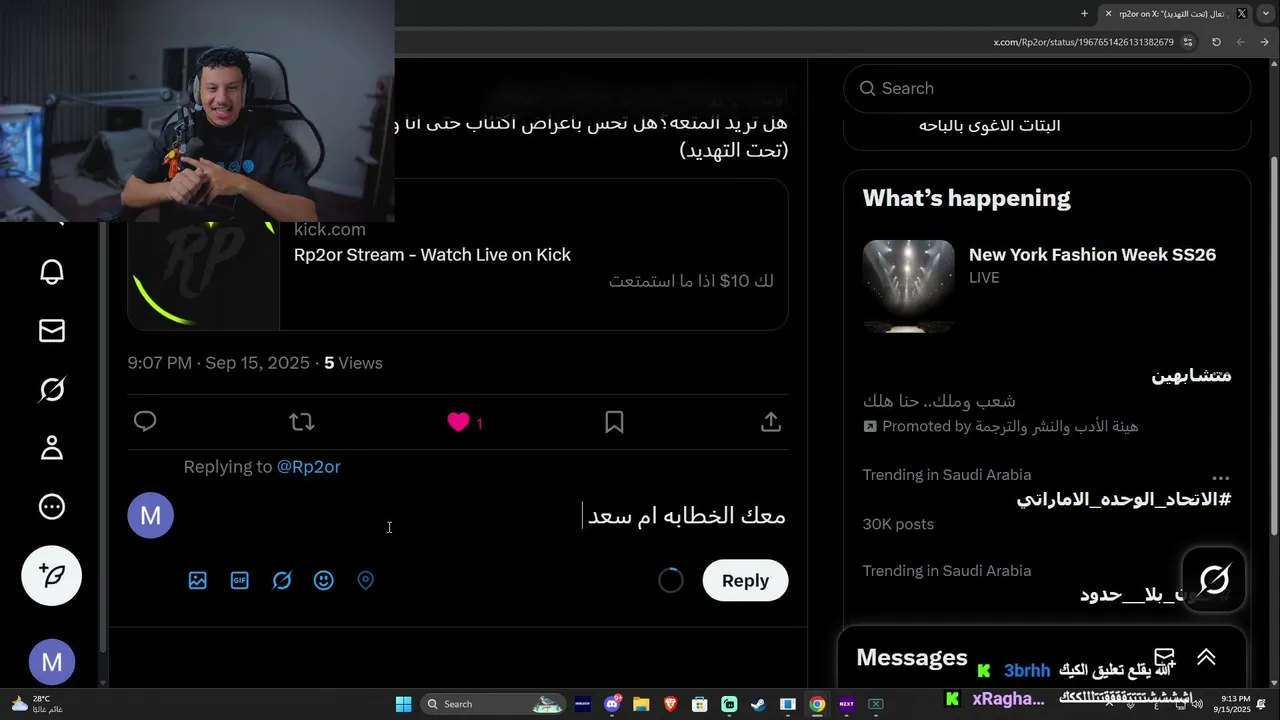Open Messages envelope in the left sidebar

(52, 331)
